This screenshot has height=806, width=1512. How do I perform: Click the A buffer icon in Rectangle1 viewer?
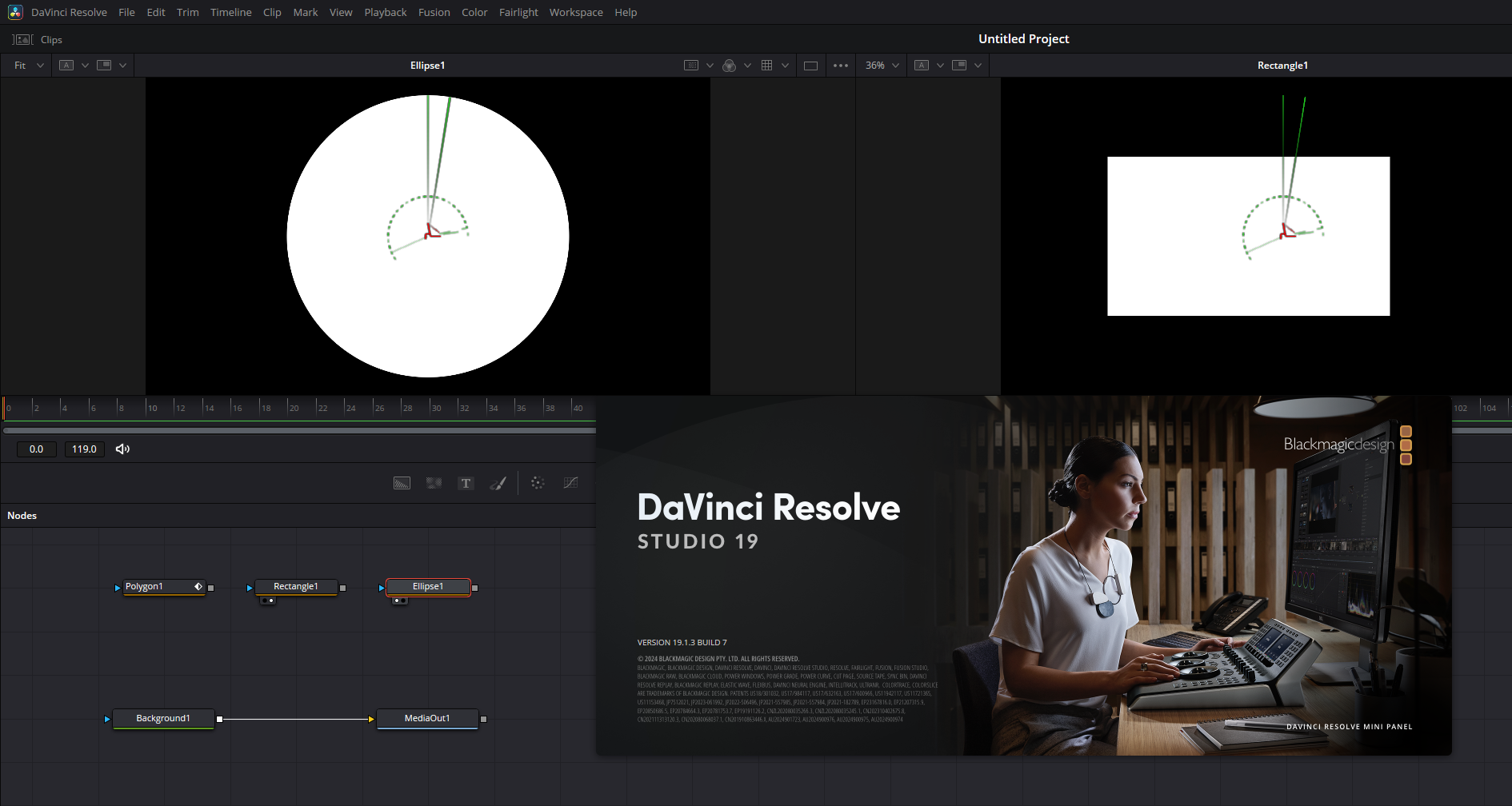(922, 66)
